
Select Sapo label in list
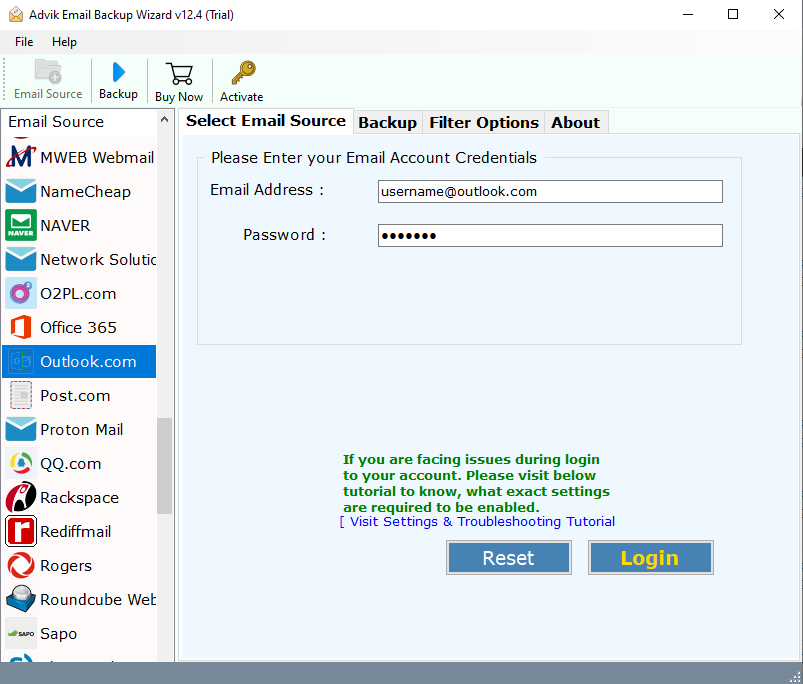point(58,634)
